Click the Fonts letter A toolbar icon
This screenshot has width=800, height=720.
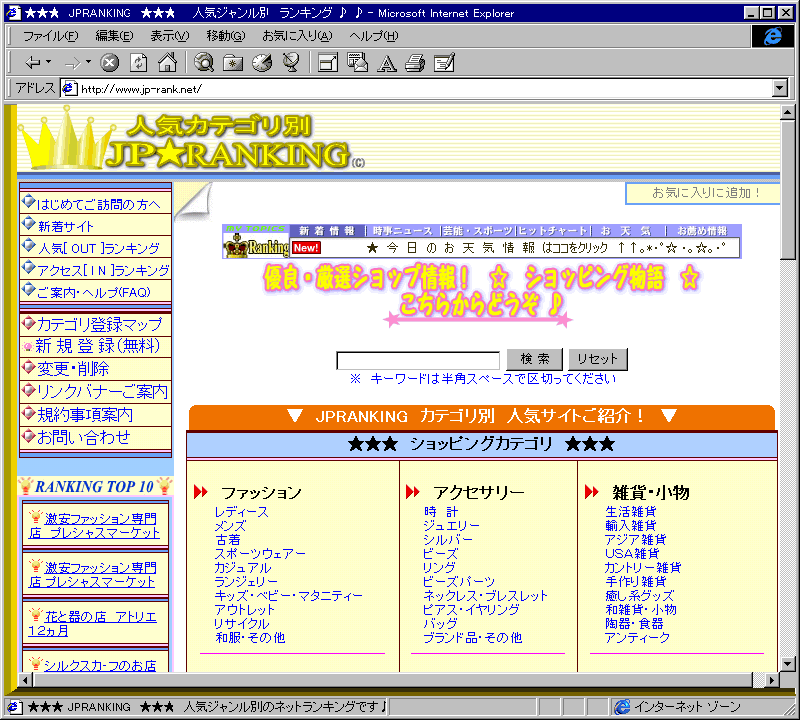point(387,63)
